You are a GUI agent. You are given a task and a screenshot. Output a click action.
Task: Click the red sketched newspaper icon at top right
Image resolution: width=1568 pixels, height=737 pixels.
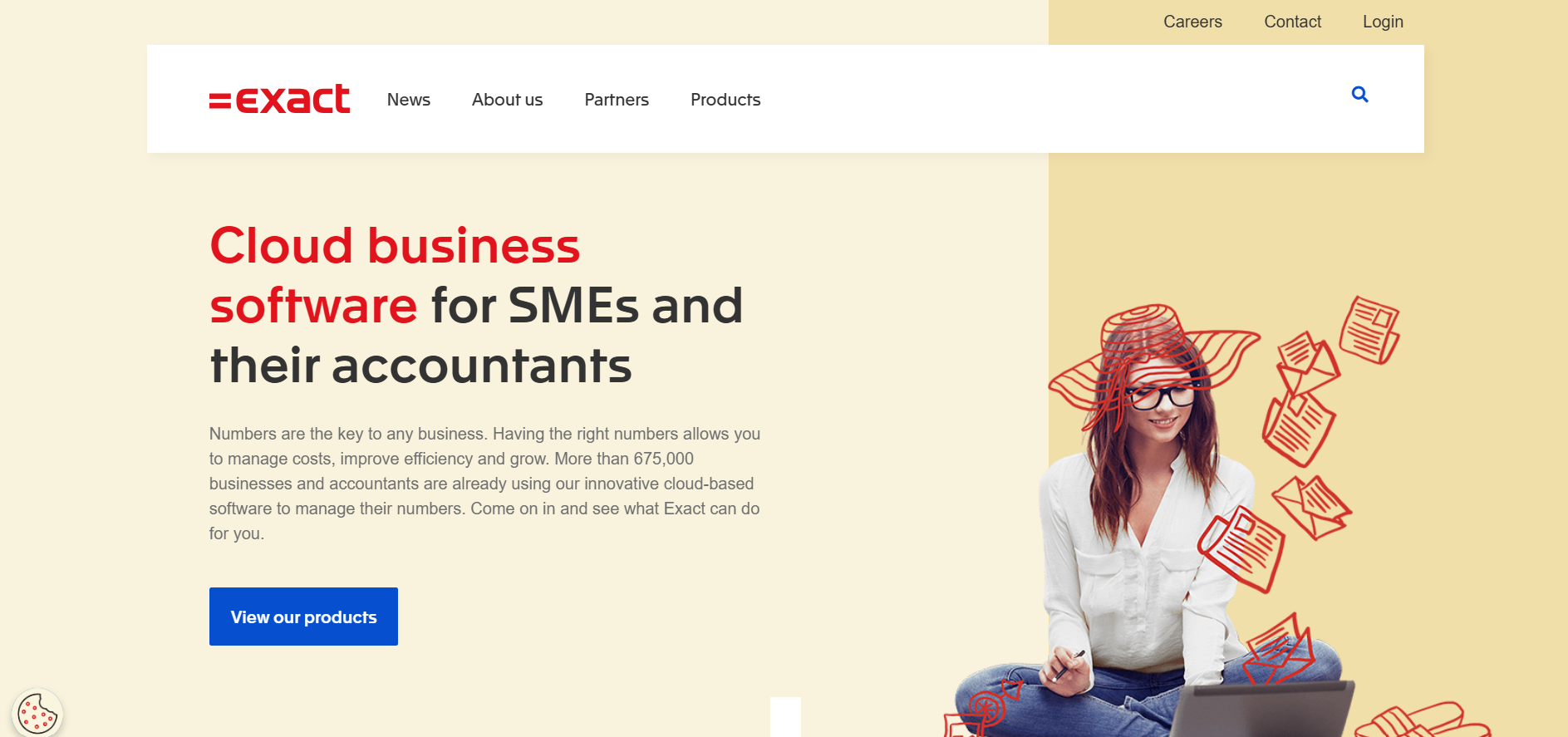point(1369,330)
